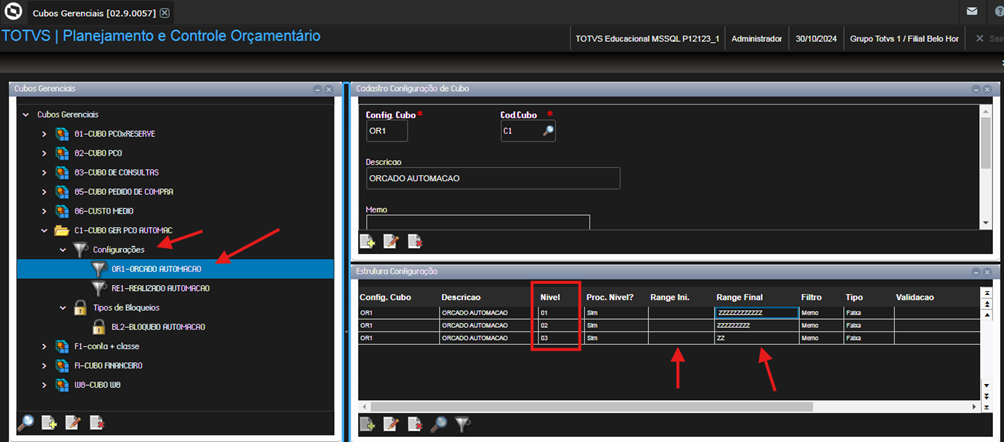Expand the 05-CUBO PEDIDO DE COMPRA chevron
Image resolution: width=1004 pixels, height=442 pixels.
point(44,192)
